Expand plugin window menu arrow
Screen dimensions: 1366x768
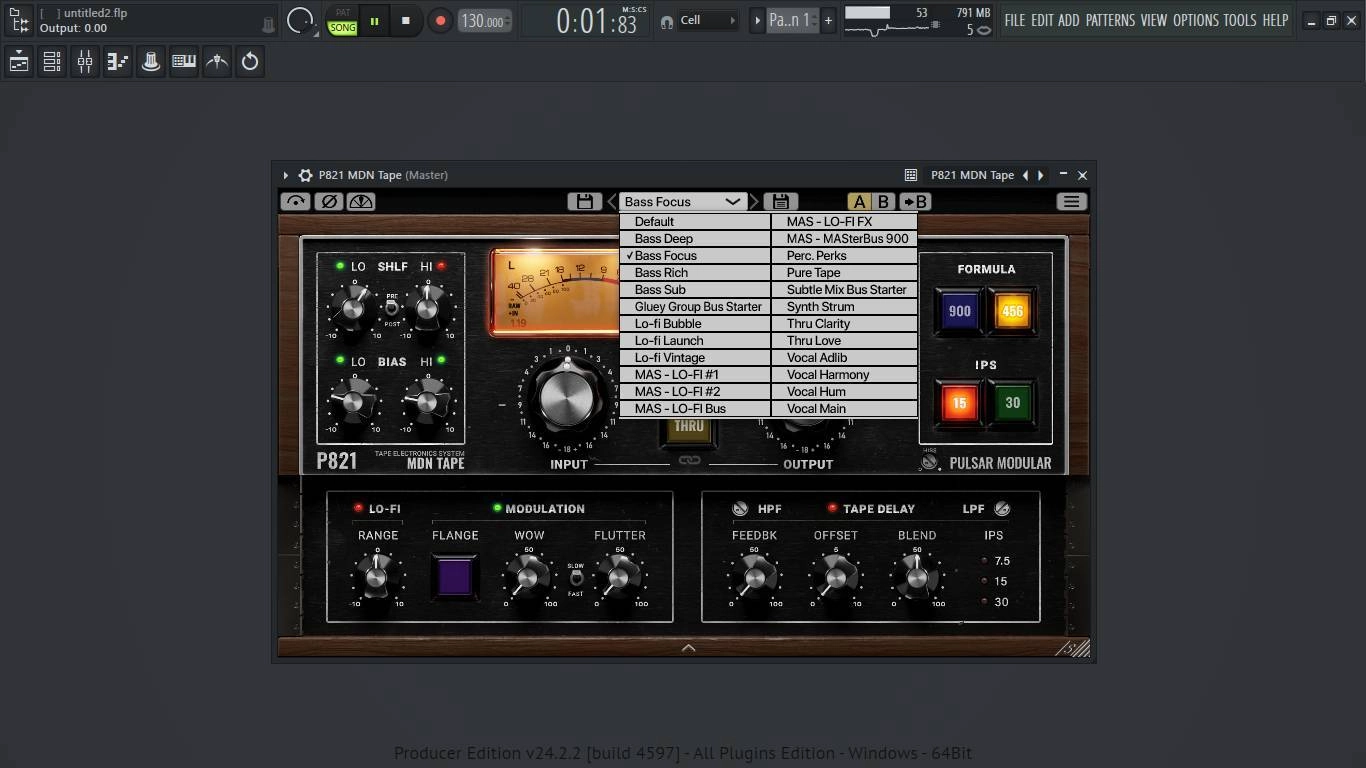click(285, 175)
